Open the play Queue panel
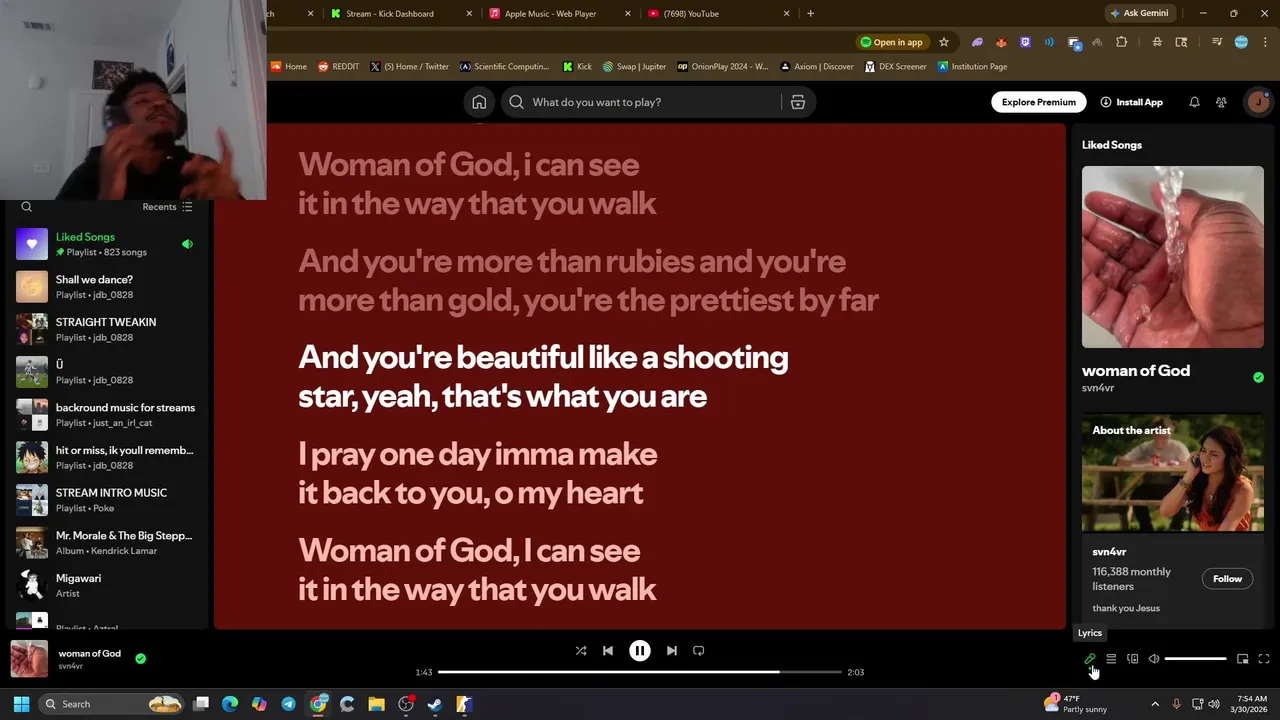This screenshot has width=1280, height=720. [1111, 659]
